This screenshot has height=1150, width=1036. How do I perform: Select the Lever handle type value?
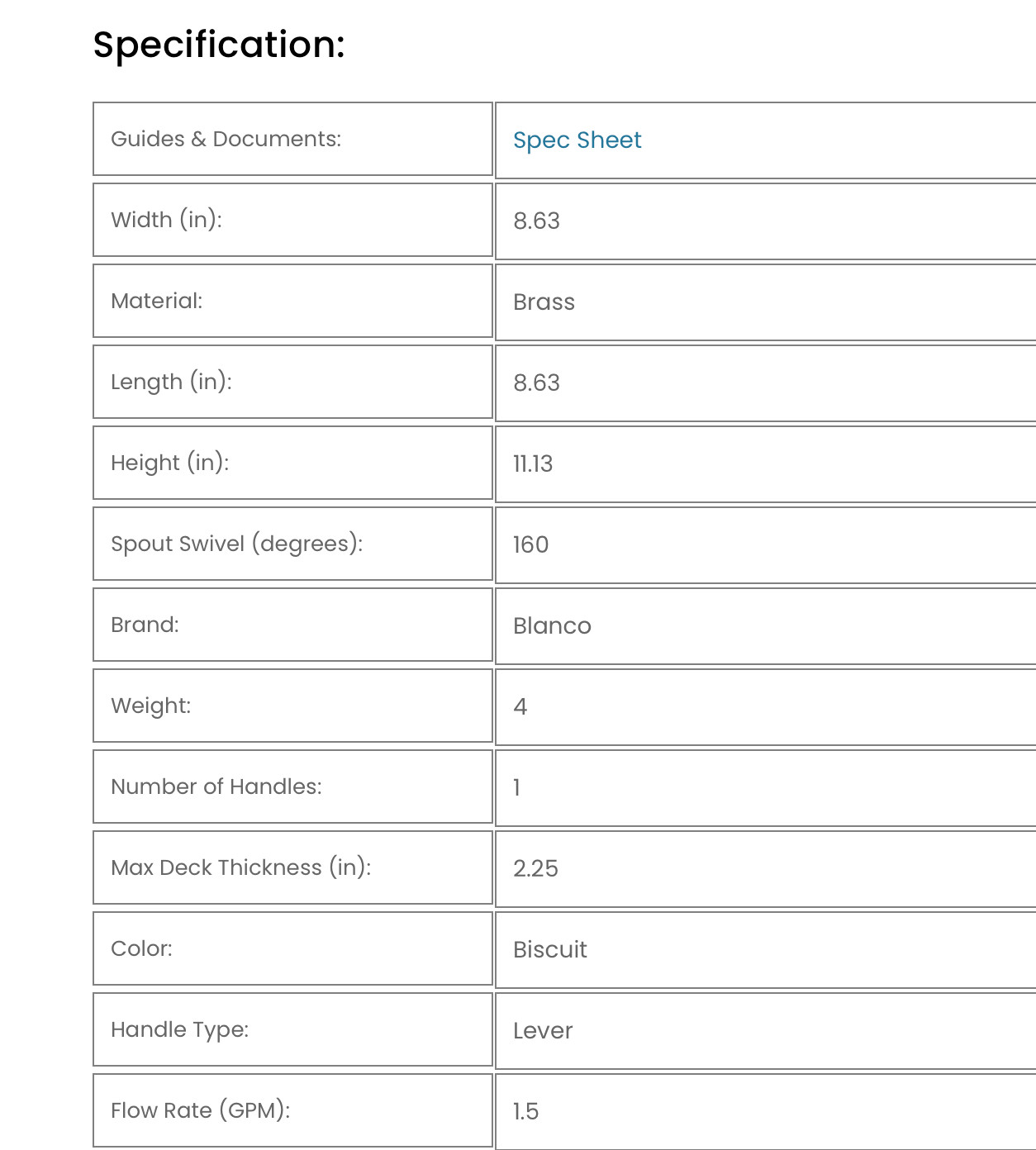click(543, 1031)
